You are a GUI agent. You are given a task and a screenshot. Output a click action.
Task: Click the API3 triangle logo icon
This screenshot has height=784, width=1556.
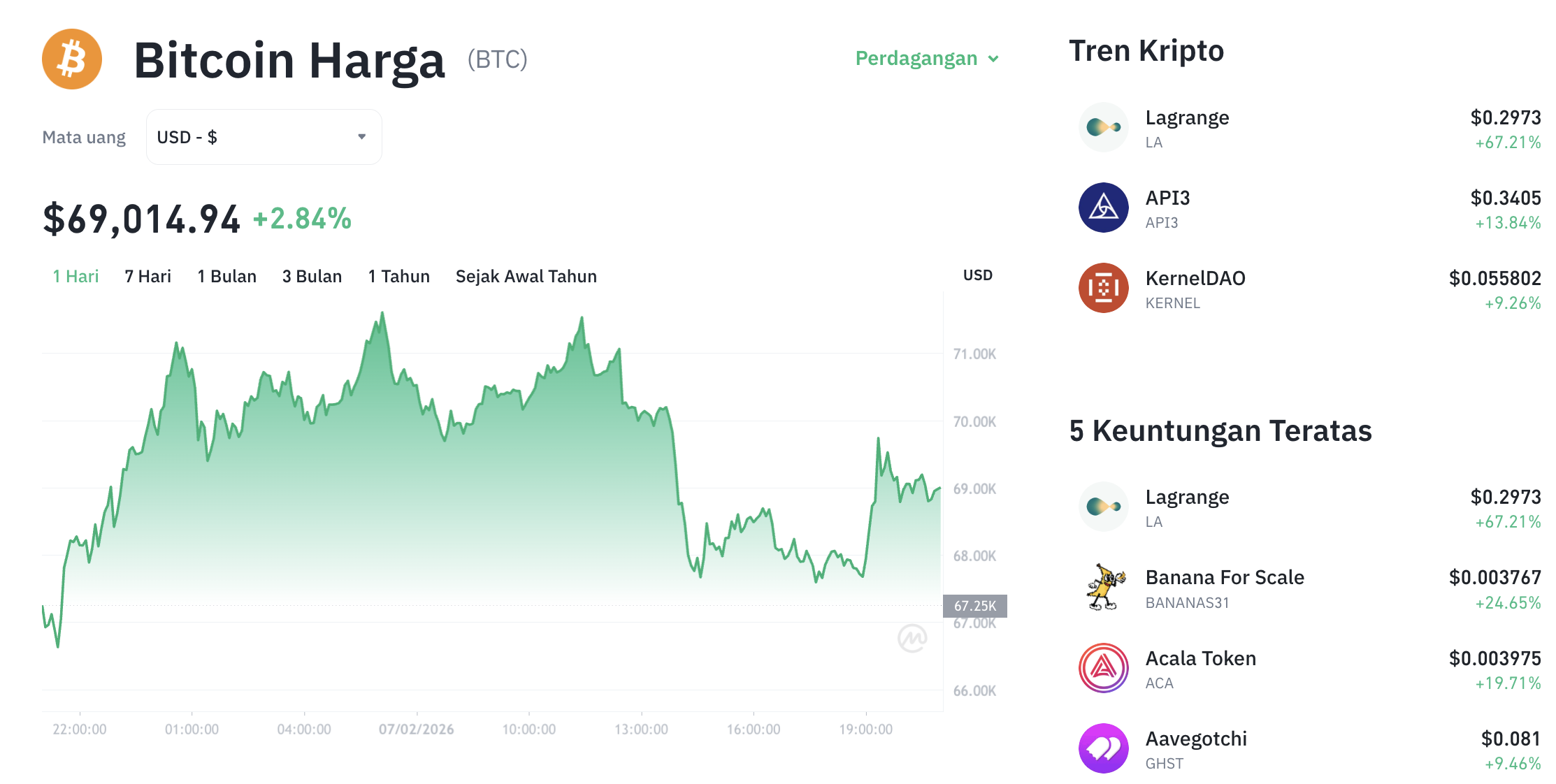[x=1104, y=208]
